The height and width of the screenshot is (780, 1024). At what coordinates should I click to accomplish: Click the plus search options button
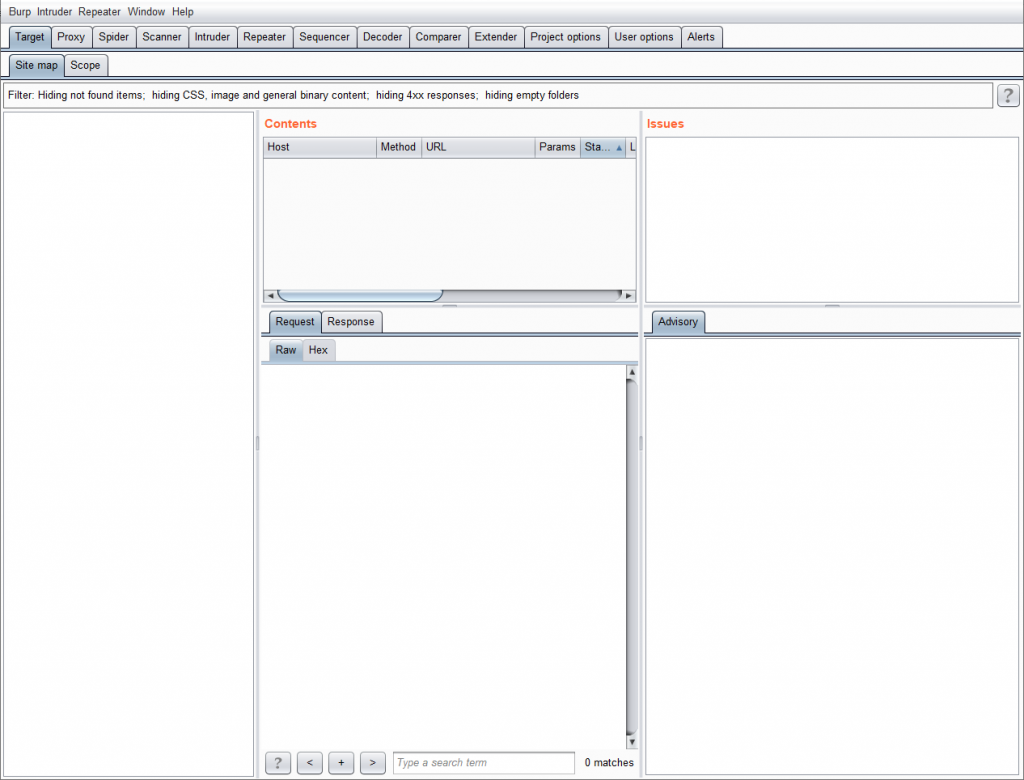341,762
